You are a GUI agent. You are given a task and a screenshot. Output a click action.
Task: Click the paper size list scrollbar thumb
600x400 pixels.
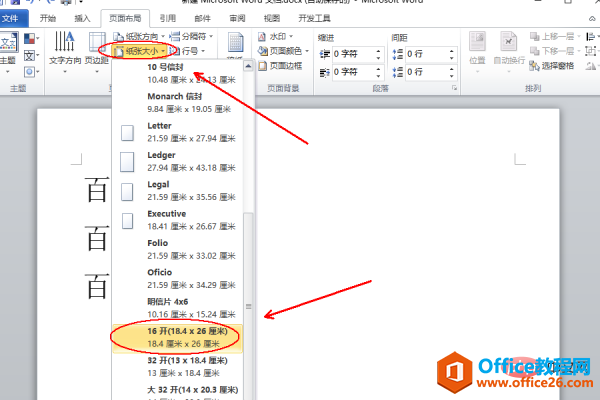coord(248,306)
